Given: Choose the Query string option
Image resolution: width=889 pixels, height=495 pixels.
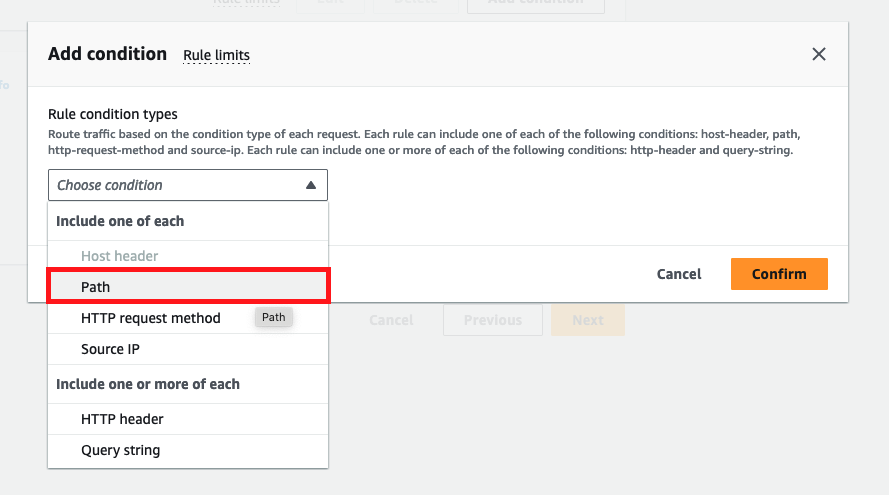Looking at the screenshot, I should pyautogui.click(x=121, y=450).
